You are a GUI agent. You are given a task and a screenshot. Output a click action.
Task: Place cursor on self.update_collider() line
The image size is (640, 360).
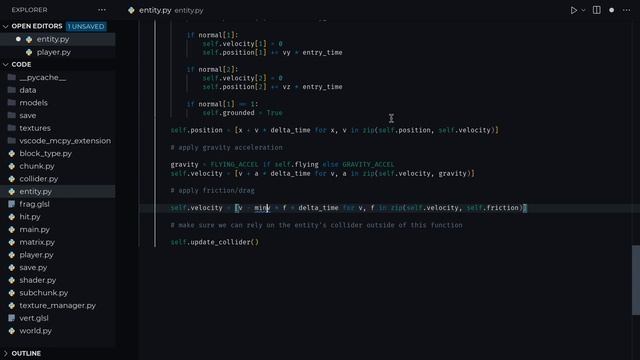point(214,242)
